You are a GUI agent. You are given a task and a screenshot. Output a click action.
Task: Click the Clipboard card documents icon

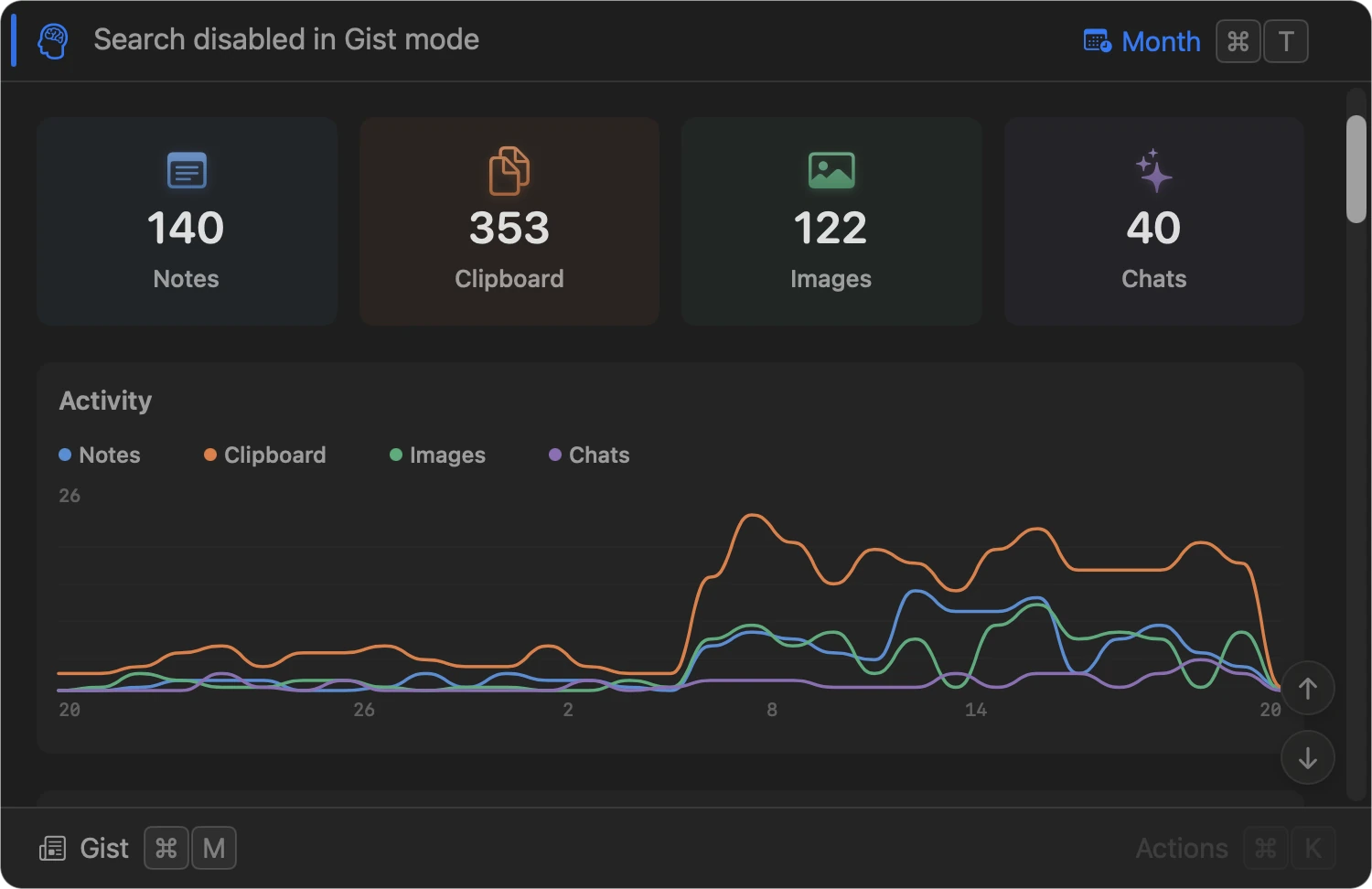[509, 171]
